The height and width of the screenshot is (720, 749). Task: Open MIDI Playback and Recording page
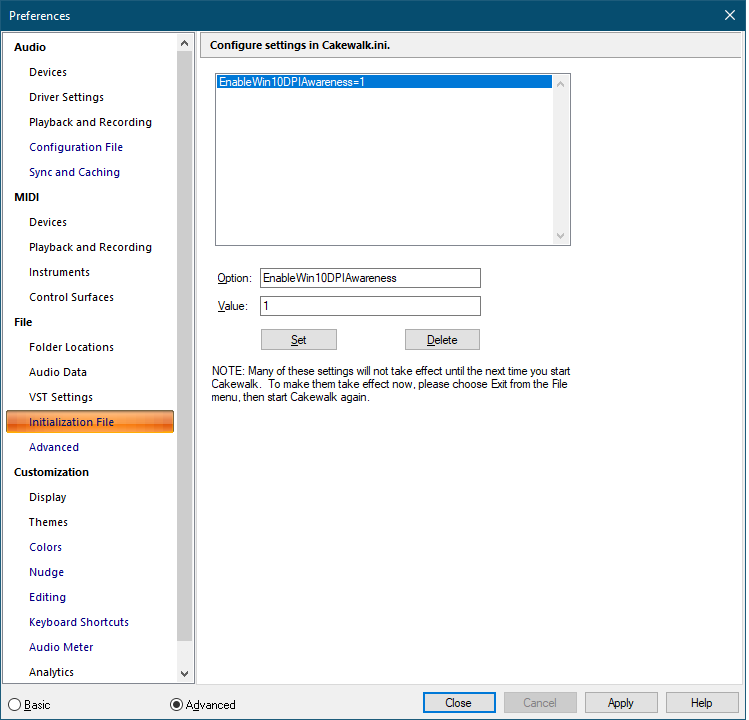point(90,247)
